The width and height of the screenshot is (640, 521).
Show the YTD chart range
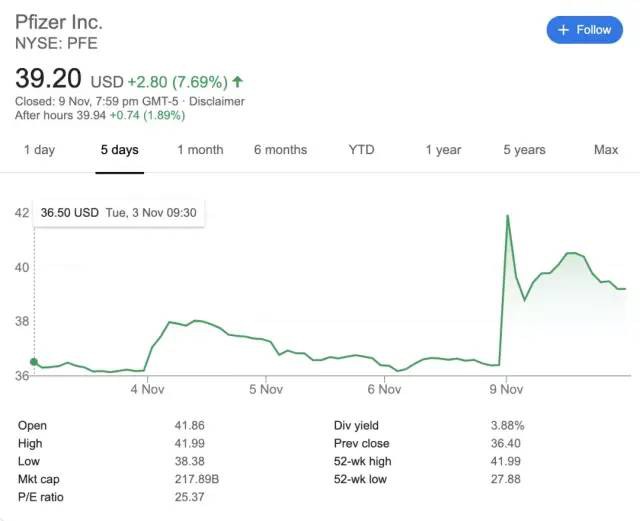[x=361, y=150]
